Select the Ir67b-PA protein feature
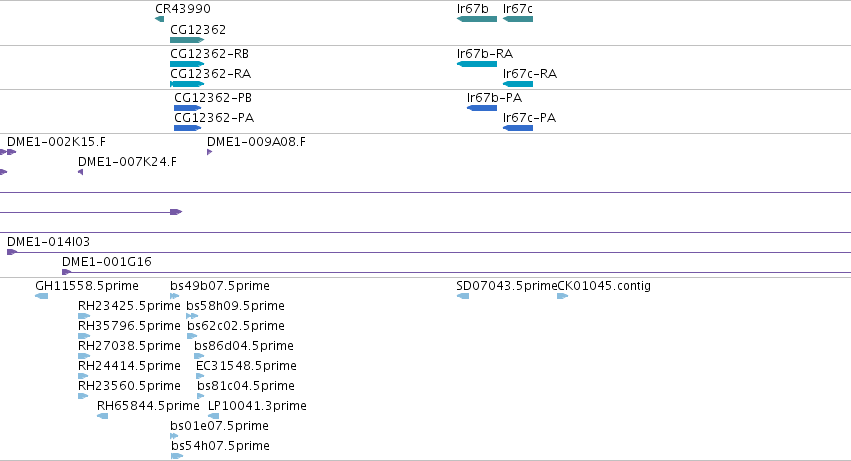 (x=482, y=108)
